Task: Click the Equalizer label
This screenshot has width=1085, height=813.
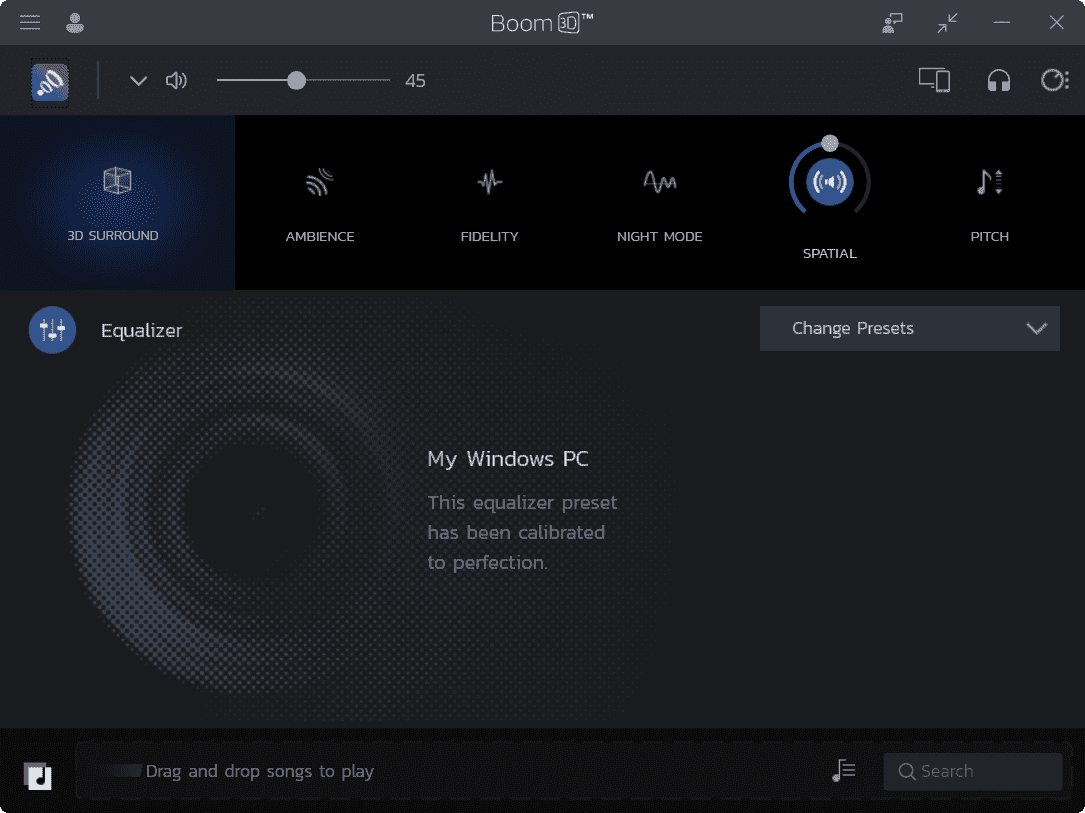Action: [x=141, y=331]
